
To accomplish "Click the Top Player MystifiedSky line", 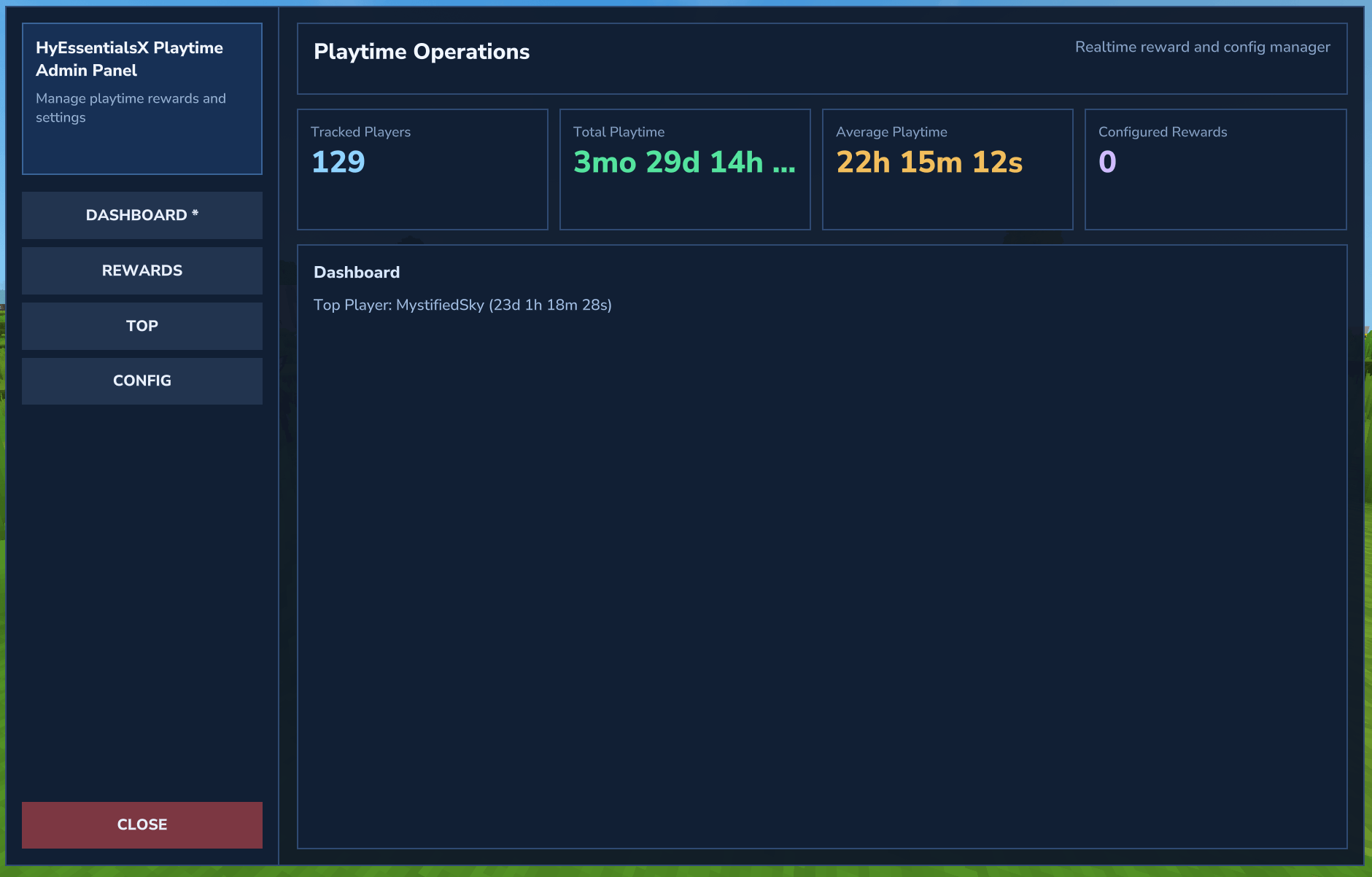I will 462,305.
